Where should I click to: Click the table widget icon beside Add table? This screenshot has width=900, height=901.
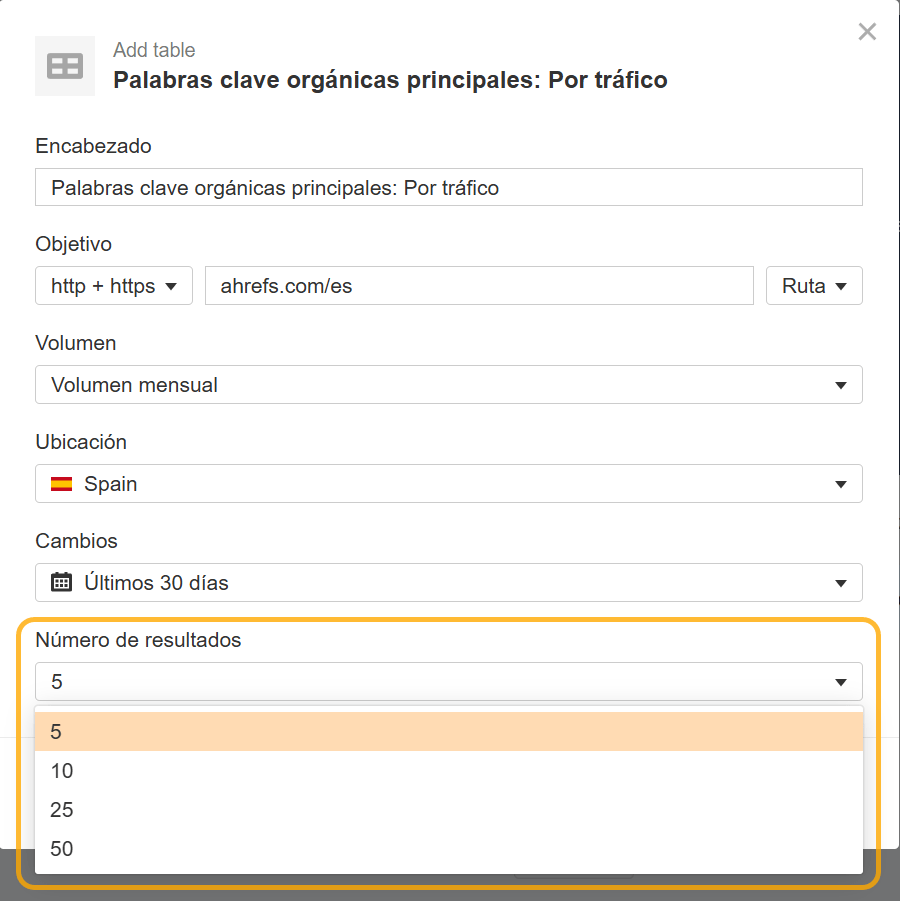pyautogui.click(x=64, y=65)
